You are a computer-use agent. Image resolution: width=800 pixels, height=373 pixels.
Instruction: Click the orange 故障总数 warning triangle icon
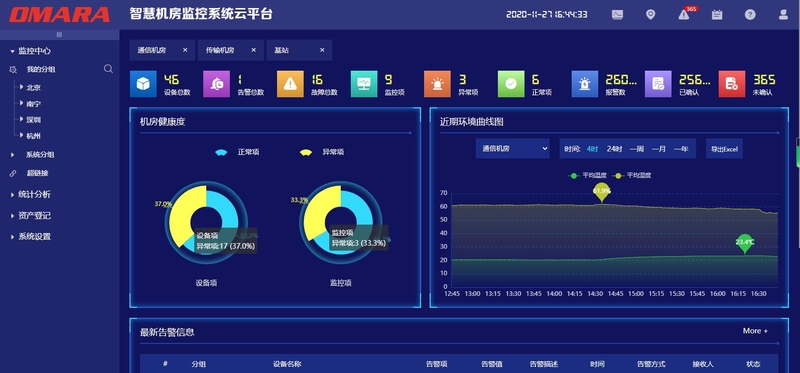(x=290, y=84)
